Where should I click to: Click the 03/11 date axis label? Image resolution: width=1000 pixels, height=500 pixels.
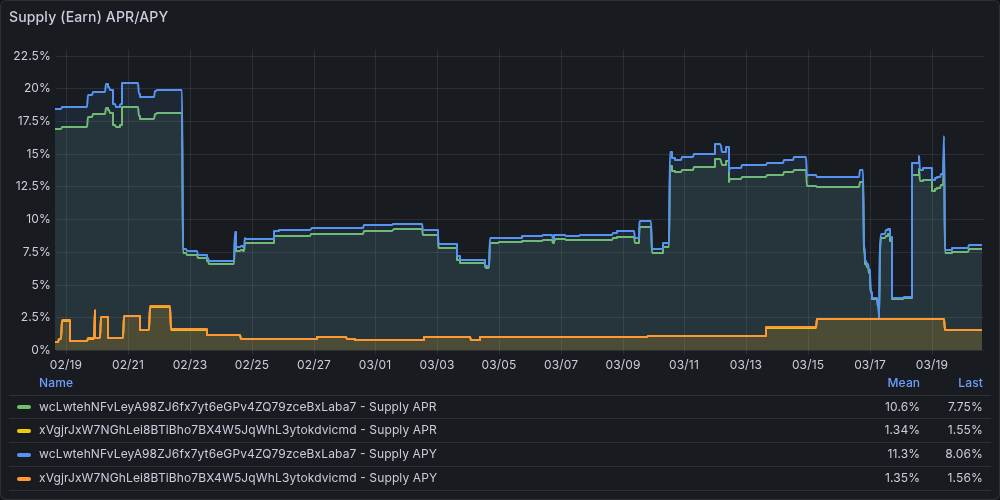point(684,365)
